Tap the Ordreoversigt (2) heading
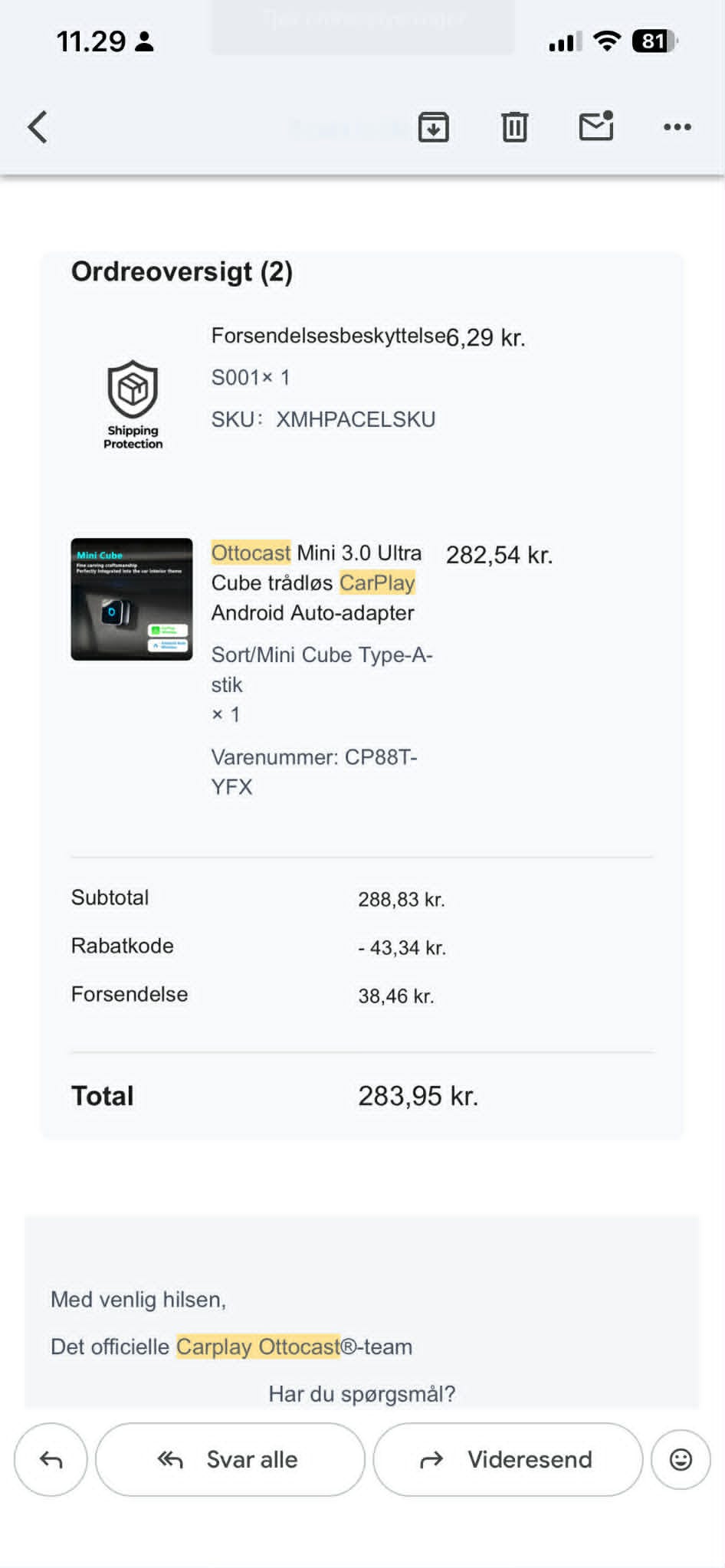 pos(182,272)
